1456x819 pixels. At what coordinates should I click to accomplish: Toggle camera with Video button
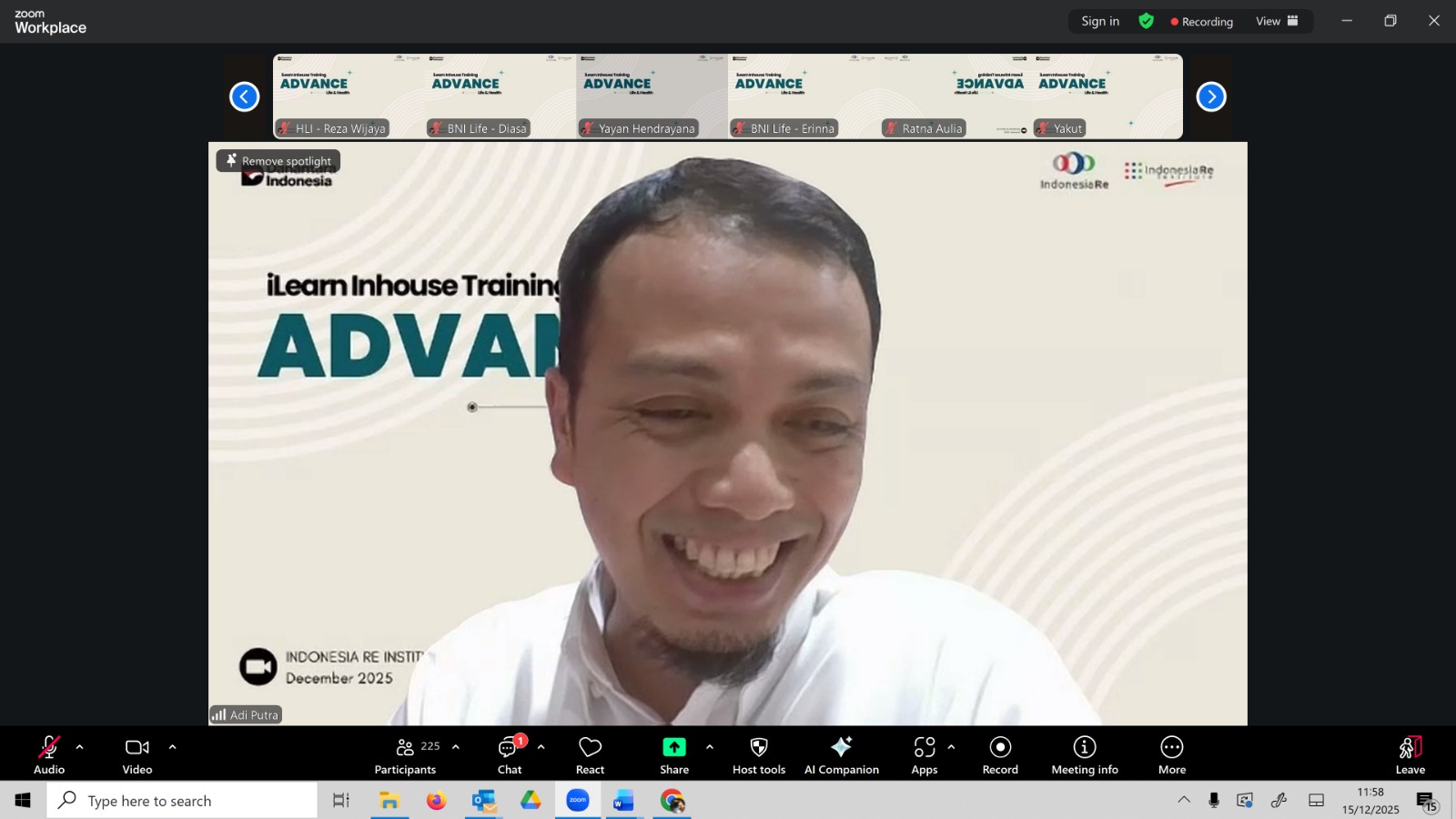tap(137, 754)
